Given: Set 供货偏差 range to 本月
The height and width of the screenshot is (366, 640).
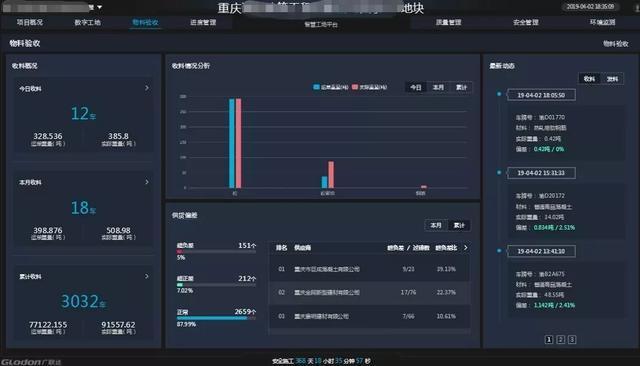Looking at the screenshot, I should [x=436, y=225].
